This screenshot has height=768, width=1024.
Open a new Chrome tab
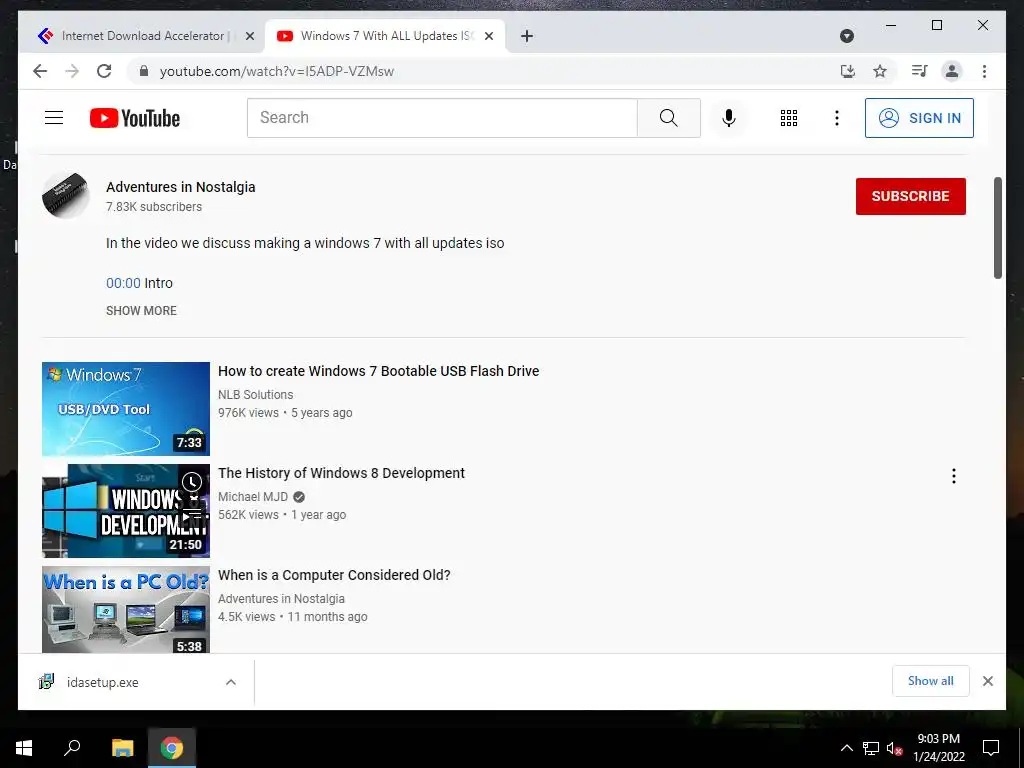point(527,36)
